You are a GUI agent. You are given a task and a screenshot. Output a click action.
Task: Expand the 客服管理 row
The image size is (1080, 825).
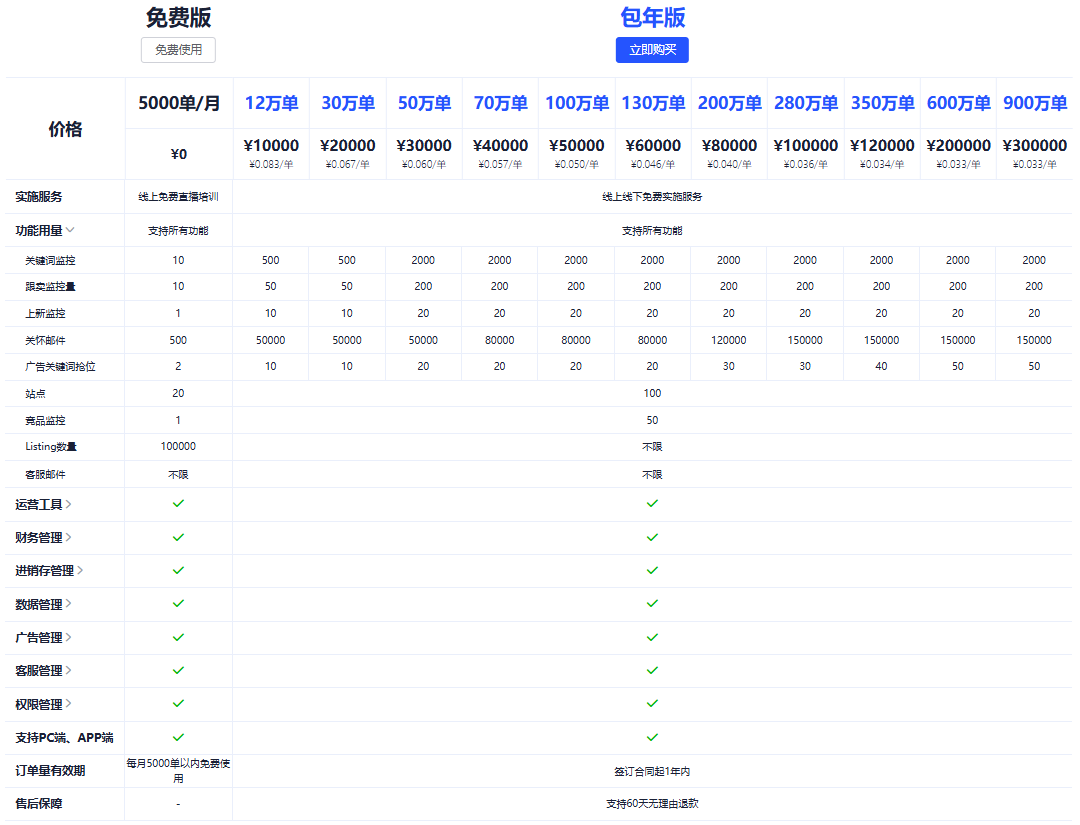coord(69,670)
